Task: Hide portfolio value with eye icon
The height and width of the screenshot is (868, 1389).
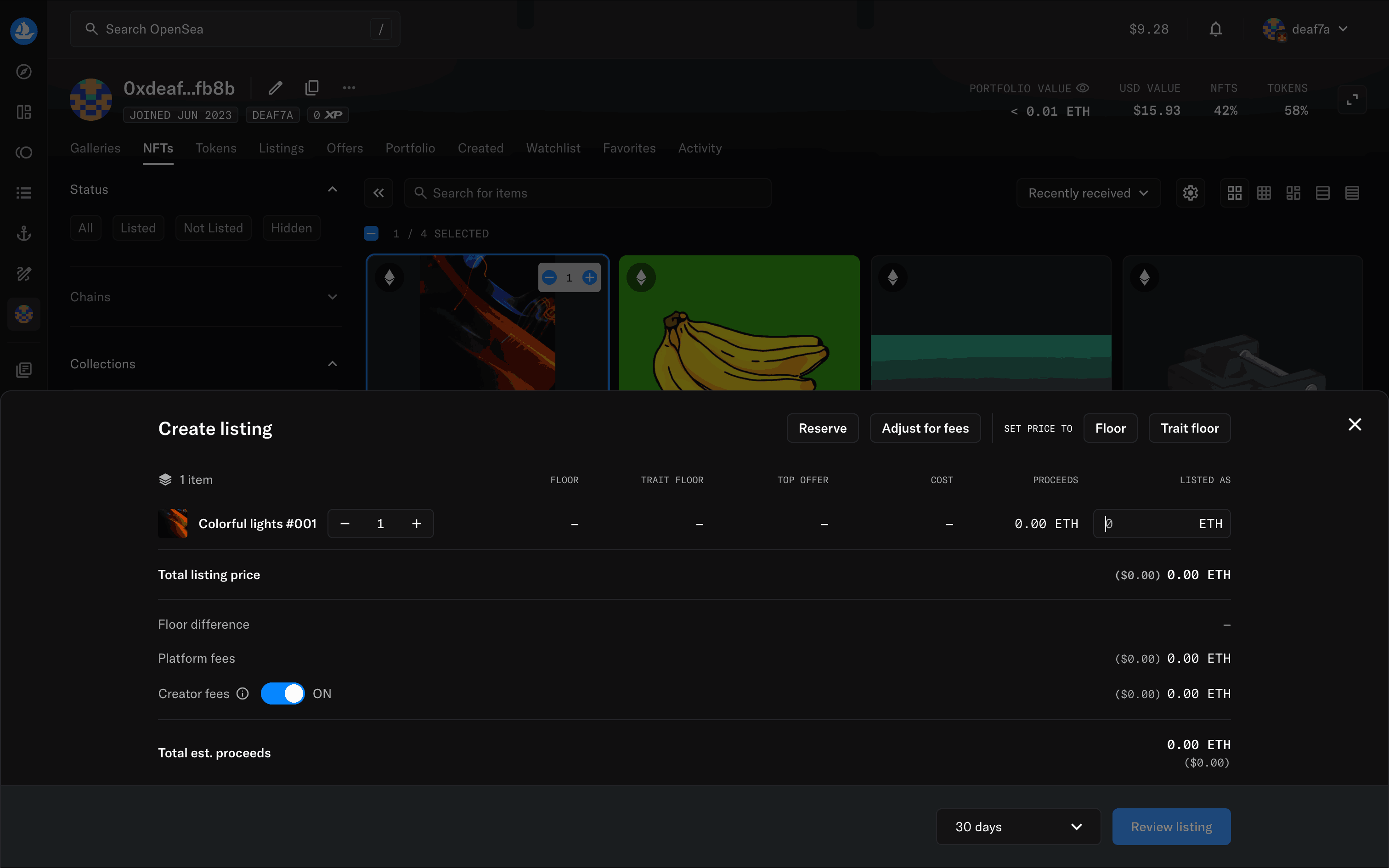Action: point(1083,88)
